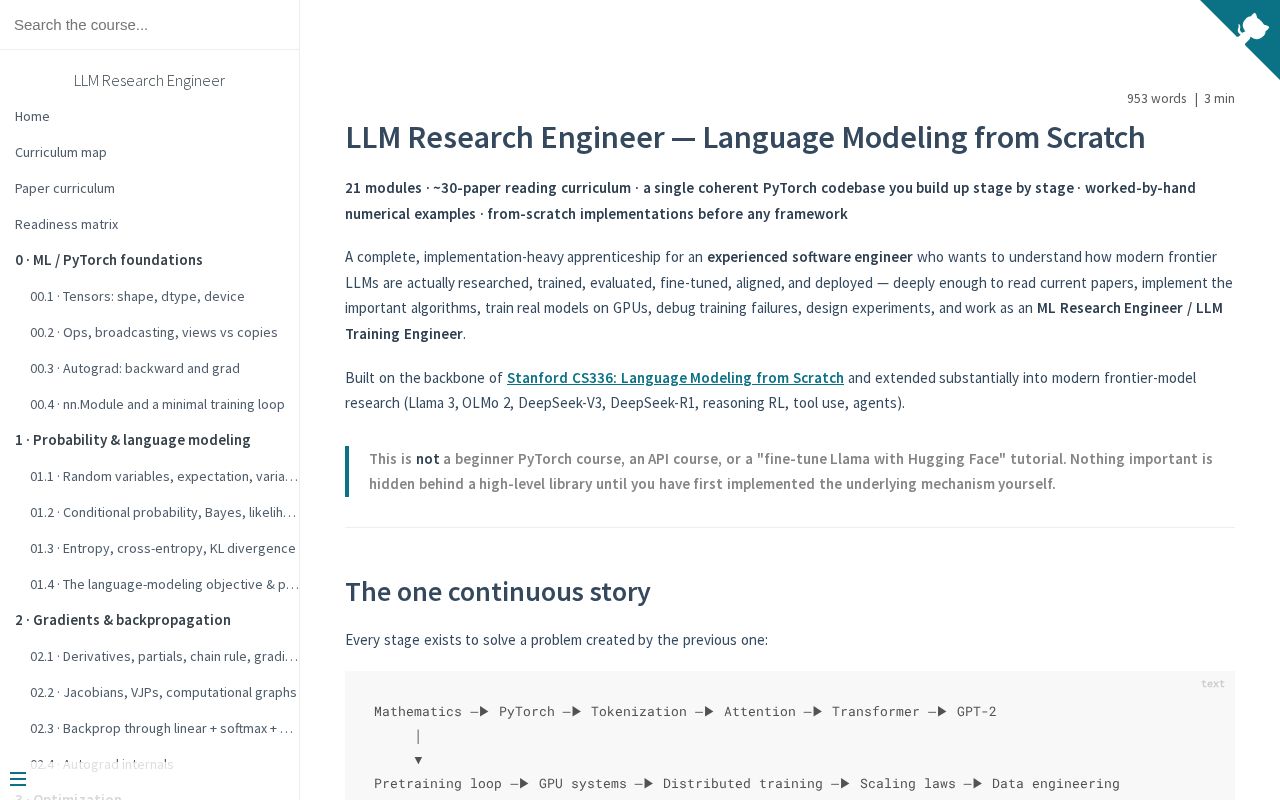Click the 'Tokenization' stage in the diagram
The height and width of the screenshot is (800, 1280).
click(639, 711)
